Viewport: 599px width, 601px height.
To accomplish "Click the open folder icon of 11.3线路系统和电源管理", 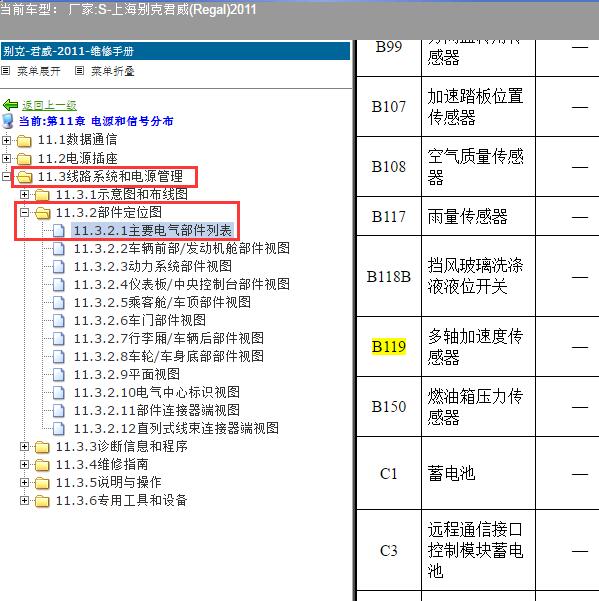I will (x=24, y=177).
